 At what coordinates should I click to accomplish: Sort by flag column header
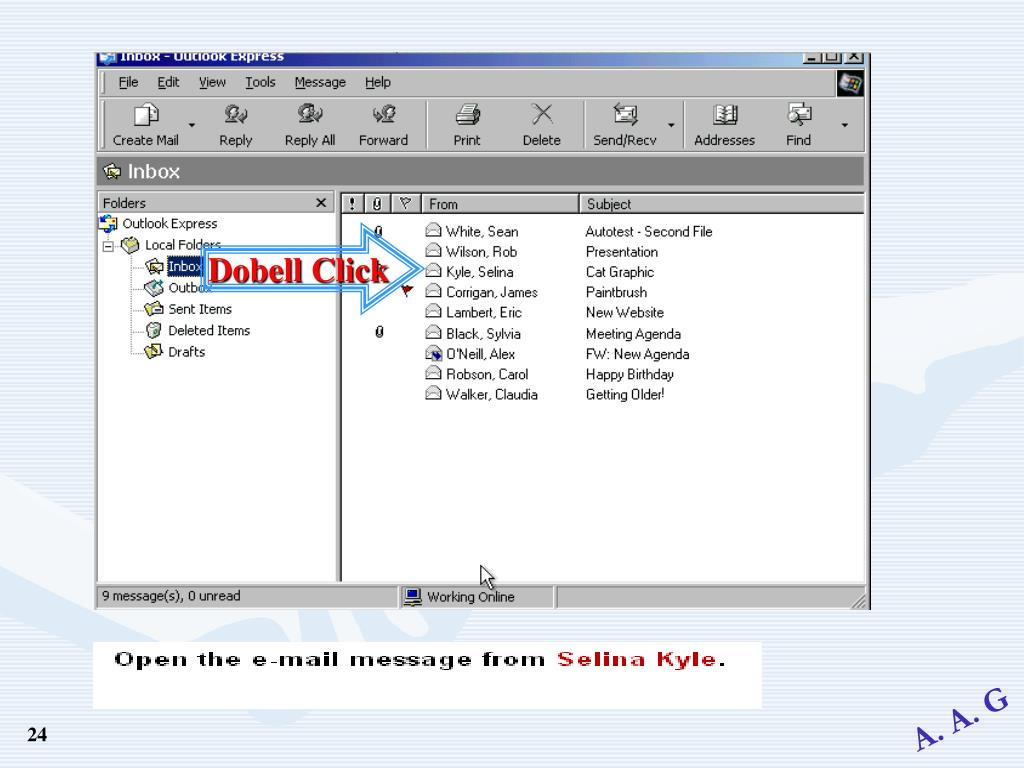pos(406,204)
